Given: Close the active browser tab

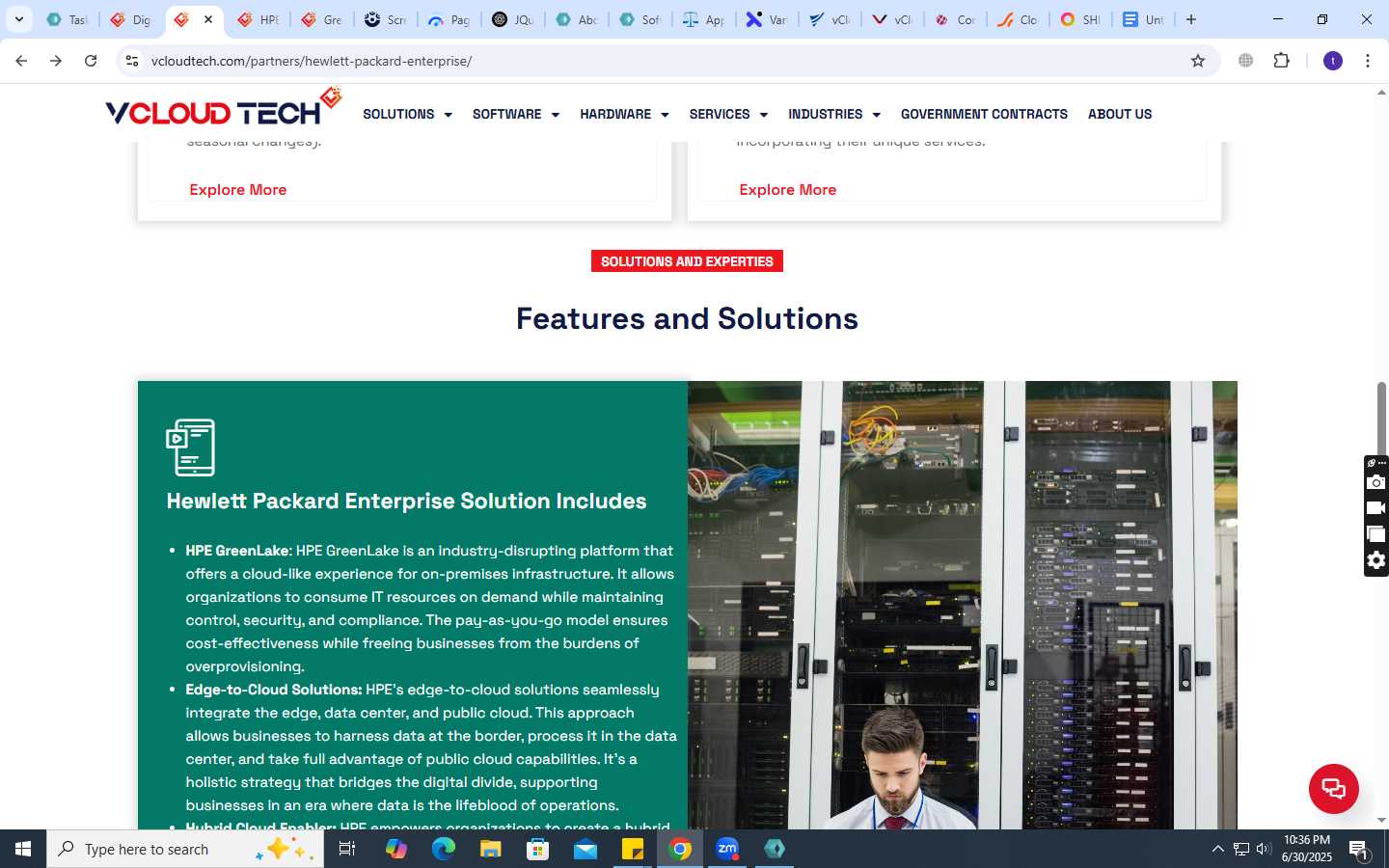Looking at the screenshot, I should [x=208, y=19].
